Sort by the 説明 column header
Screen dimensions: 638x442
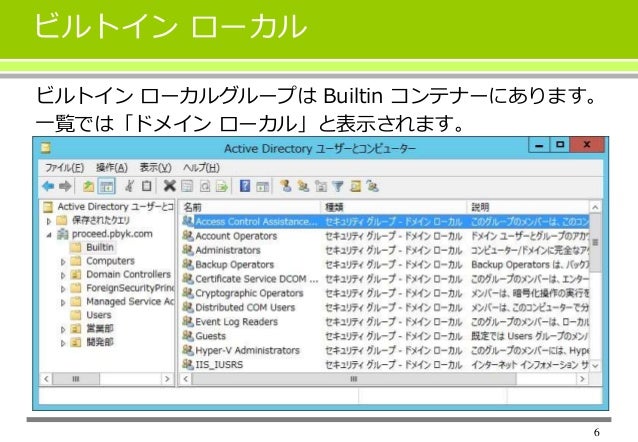[528, 207]
